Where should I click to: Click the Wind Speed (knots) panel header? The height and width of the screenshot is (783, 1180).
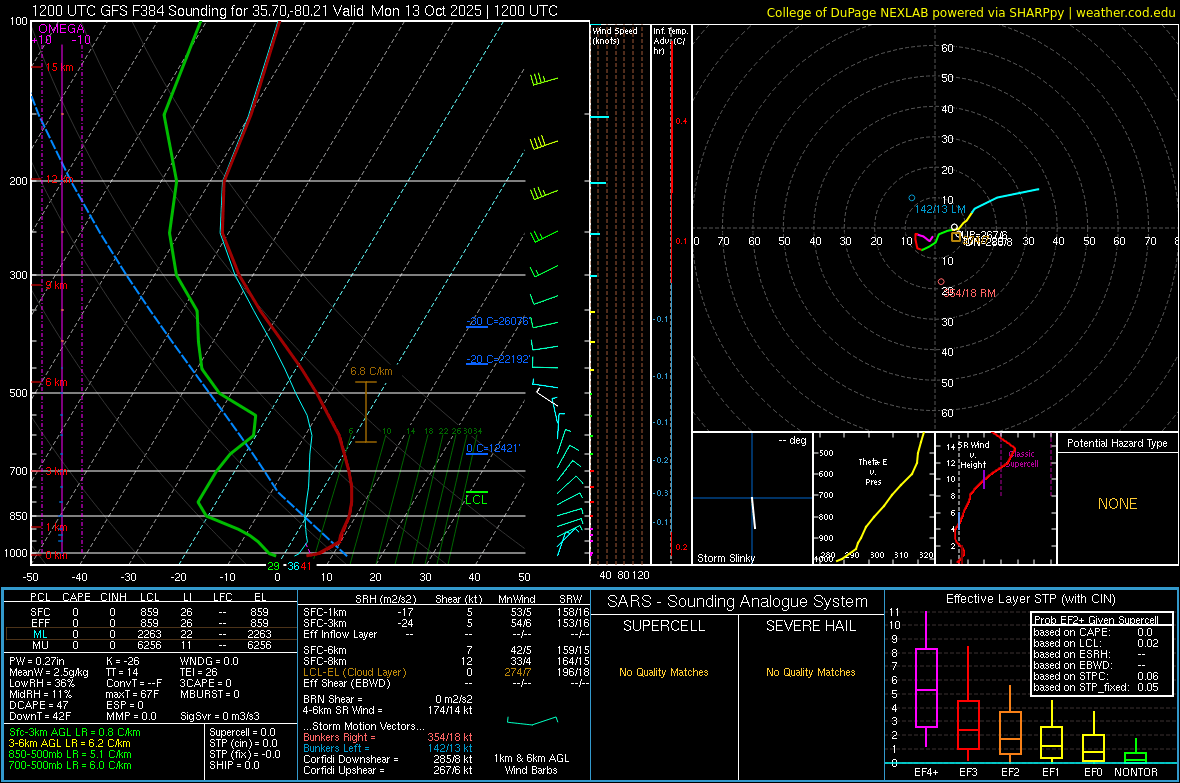[x=615, y=35]
